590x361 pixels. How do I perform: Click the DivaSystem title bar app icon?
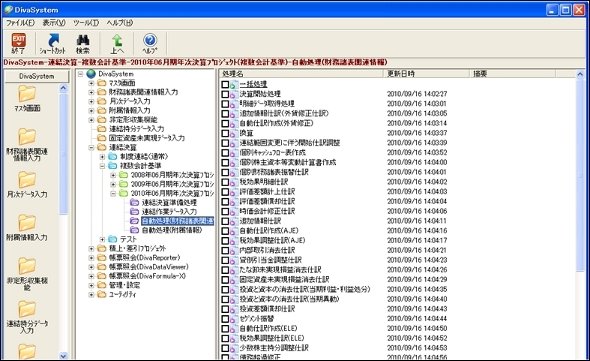click(x=8, y=9)
